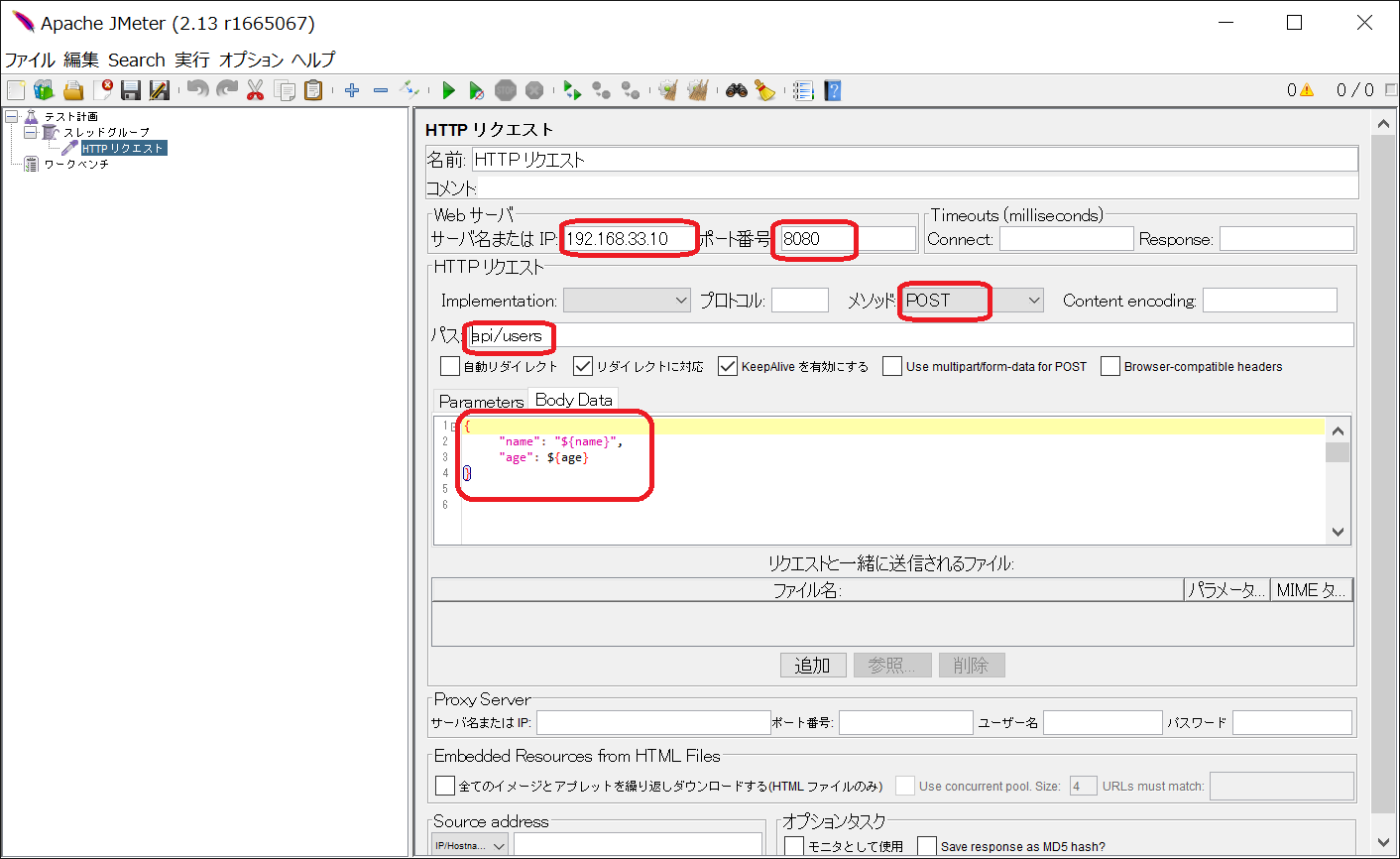Viewport: 1400px width, 859px height.
Task: Click the Open folder icon in the toolbar
Action: [x=72, y=90]
